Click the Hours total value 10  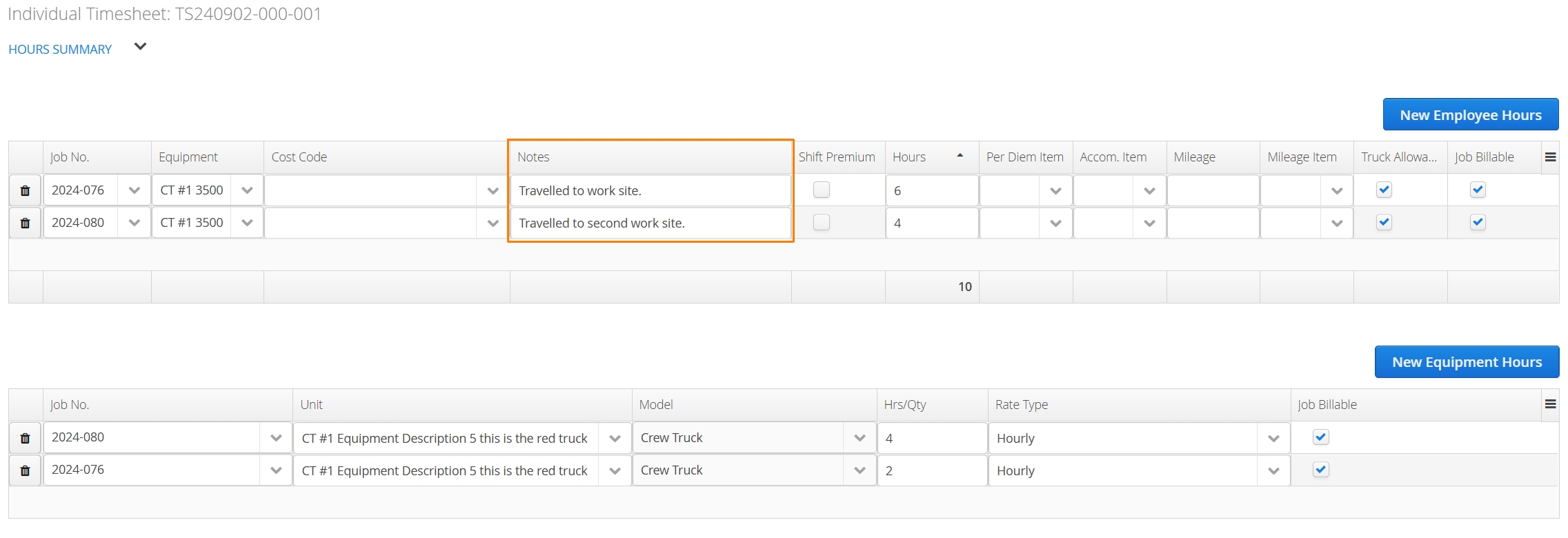pyautogui.click(x=964, y=287)
